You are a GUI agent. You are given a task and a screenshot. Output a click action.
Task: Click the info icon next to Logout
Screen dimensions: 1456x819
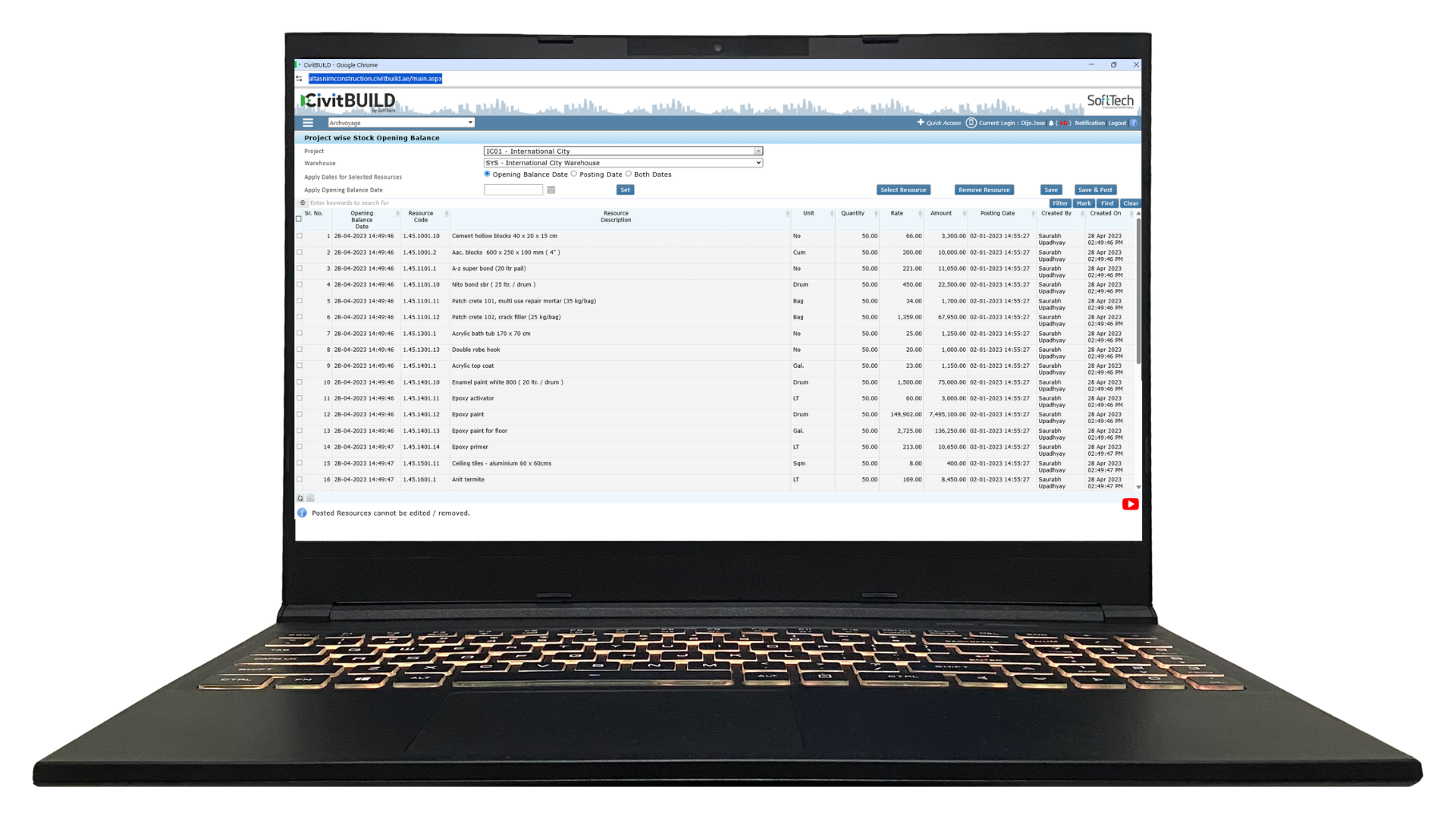tap(1134, 122)
